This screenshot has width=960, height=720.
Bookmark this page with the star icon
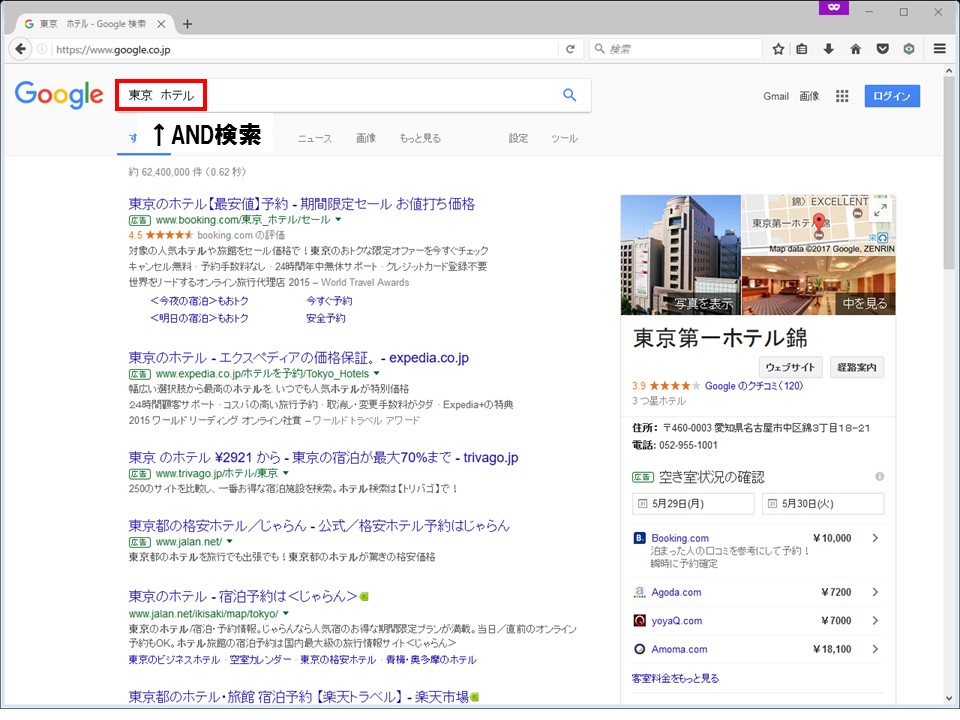coord(778,49)
